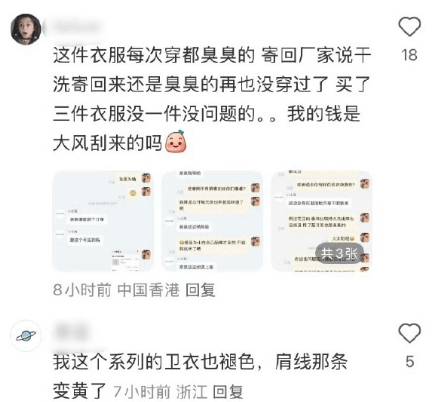Screen dimensions: 437x402
Task: Reply to the Zhejiang comment
Action: click(x=228, y=391)
